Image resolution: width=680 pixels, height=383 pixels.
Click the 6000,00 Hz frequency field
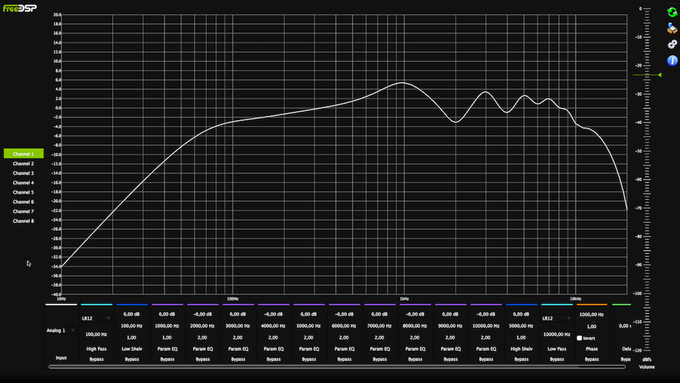click(x=344, y=326)
